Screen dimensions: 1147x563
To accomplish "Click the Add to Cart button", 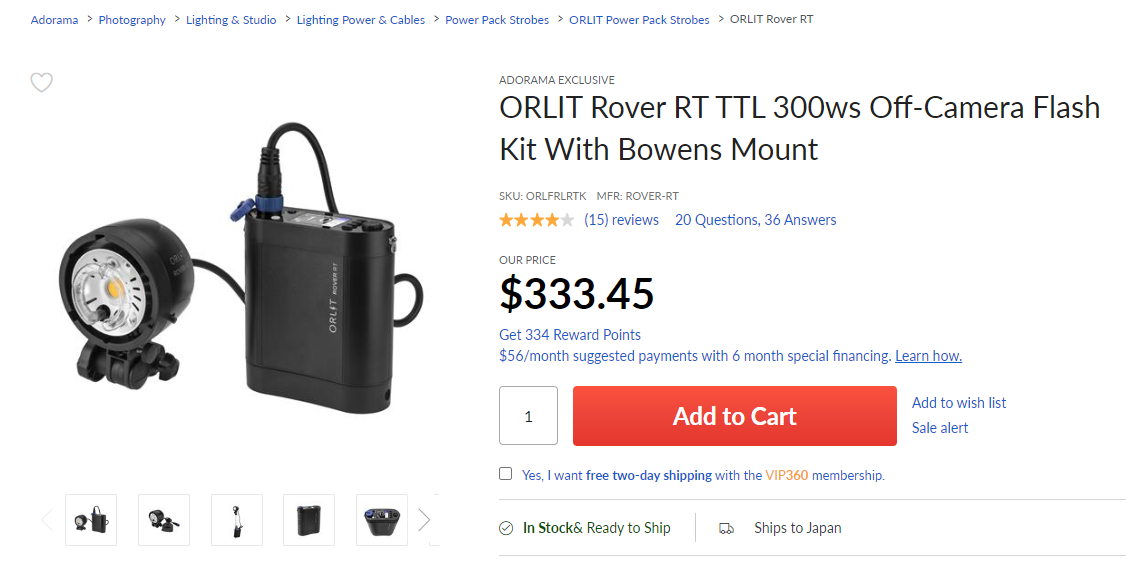I will click(x=734, y=416).
